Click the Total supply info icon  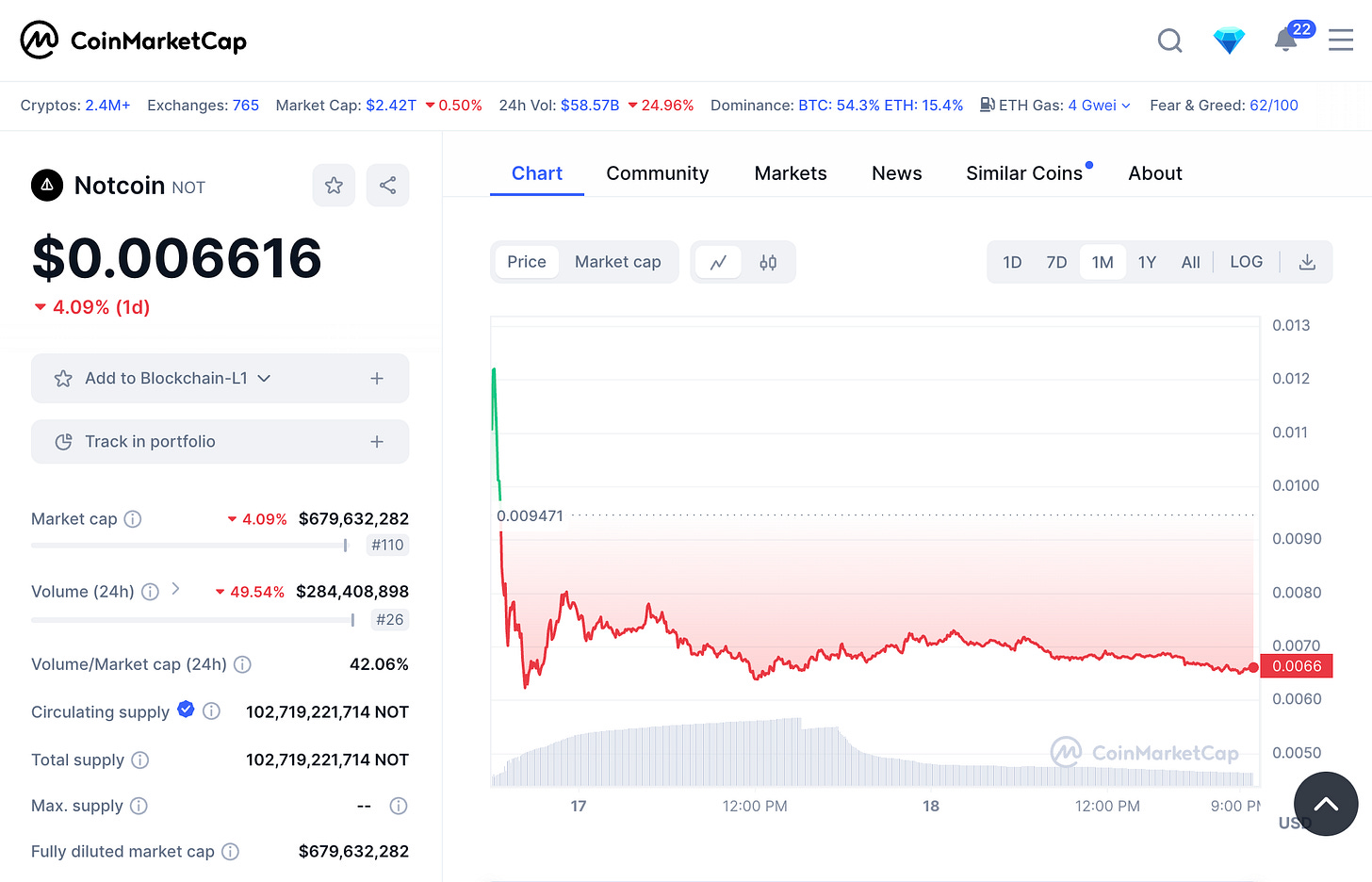139,759
